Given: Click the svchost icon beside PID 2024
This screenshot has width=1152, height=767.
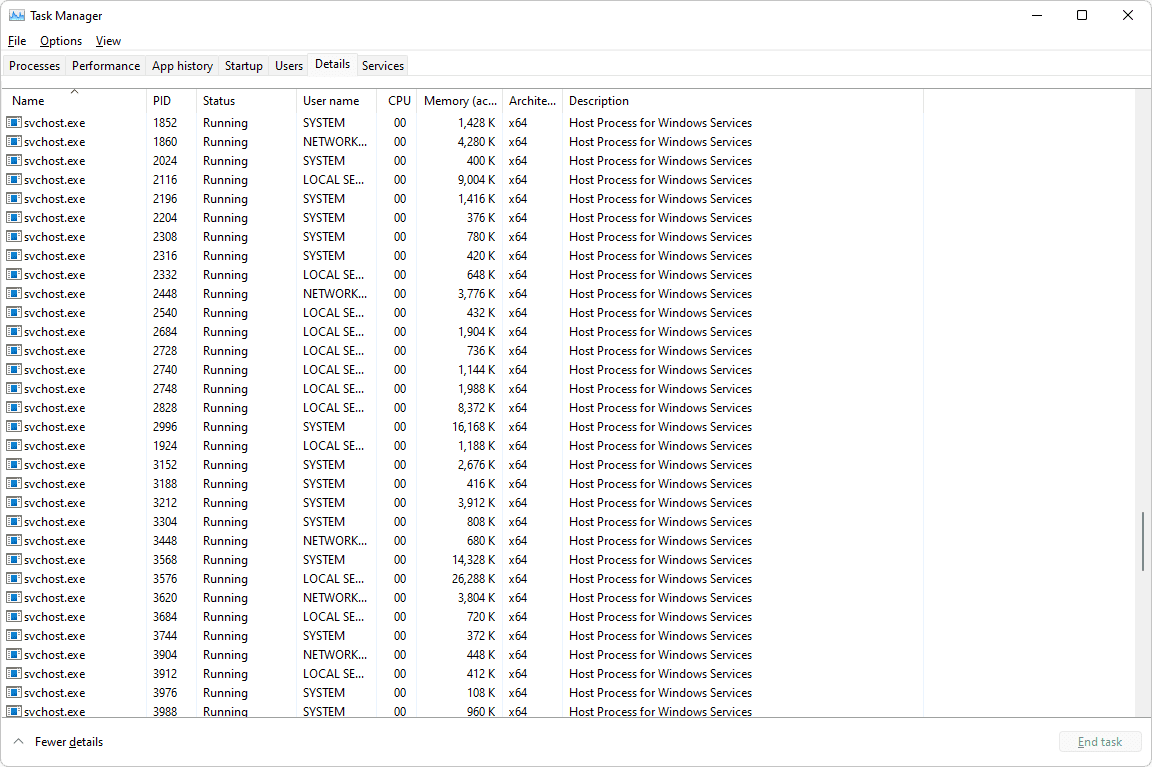Looking at the screenshot, I should pos(13,160).
